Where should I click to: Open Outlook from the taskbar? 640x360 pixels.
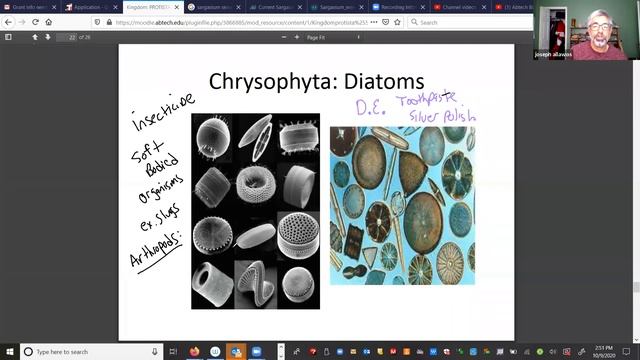click(236, 351)
